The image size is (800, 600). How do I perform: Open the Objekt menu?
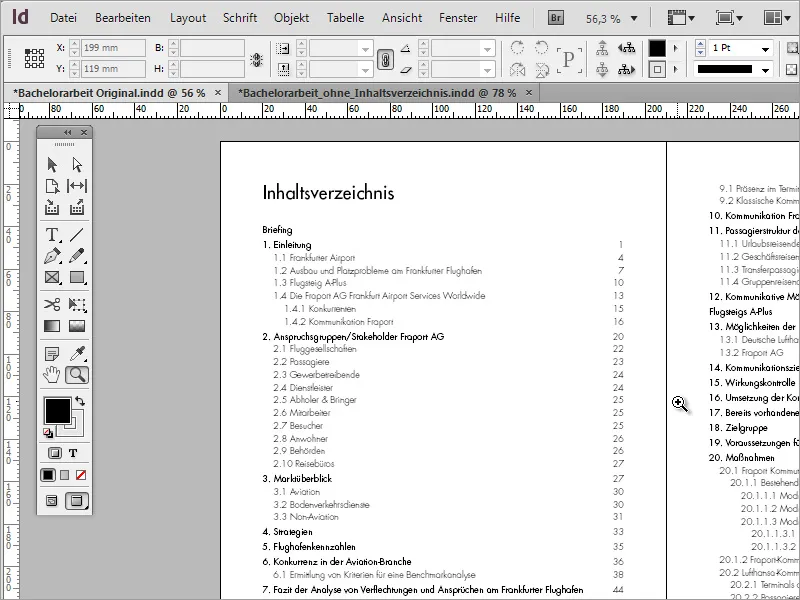point(291,18)
